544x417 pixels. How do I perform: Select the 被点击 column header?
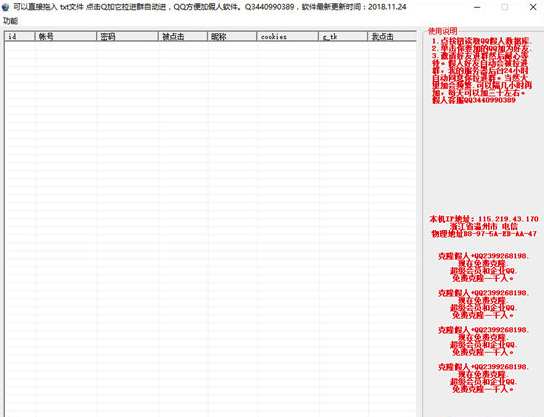pos(183,36)
